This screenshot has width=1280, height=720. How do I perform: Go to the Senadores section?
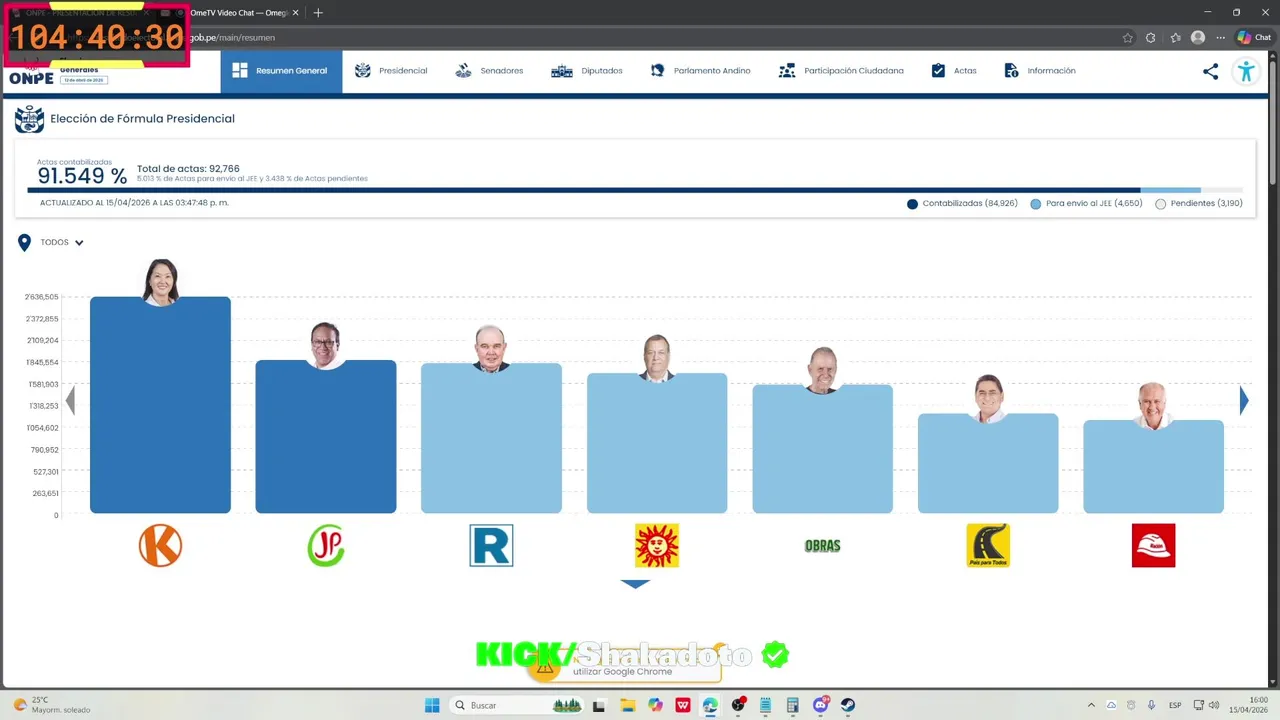click(x=489, y=71)
